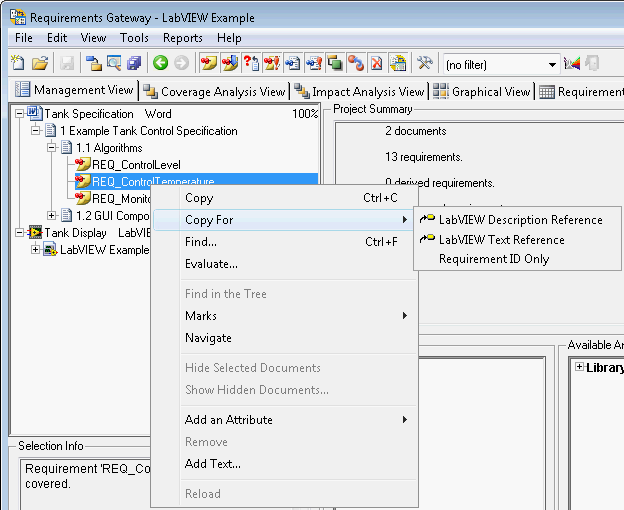Screen dimensions: 624x510
Task: Collapse the 1.1 Algorithms tree node
Action: pos(52,148)
